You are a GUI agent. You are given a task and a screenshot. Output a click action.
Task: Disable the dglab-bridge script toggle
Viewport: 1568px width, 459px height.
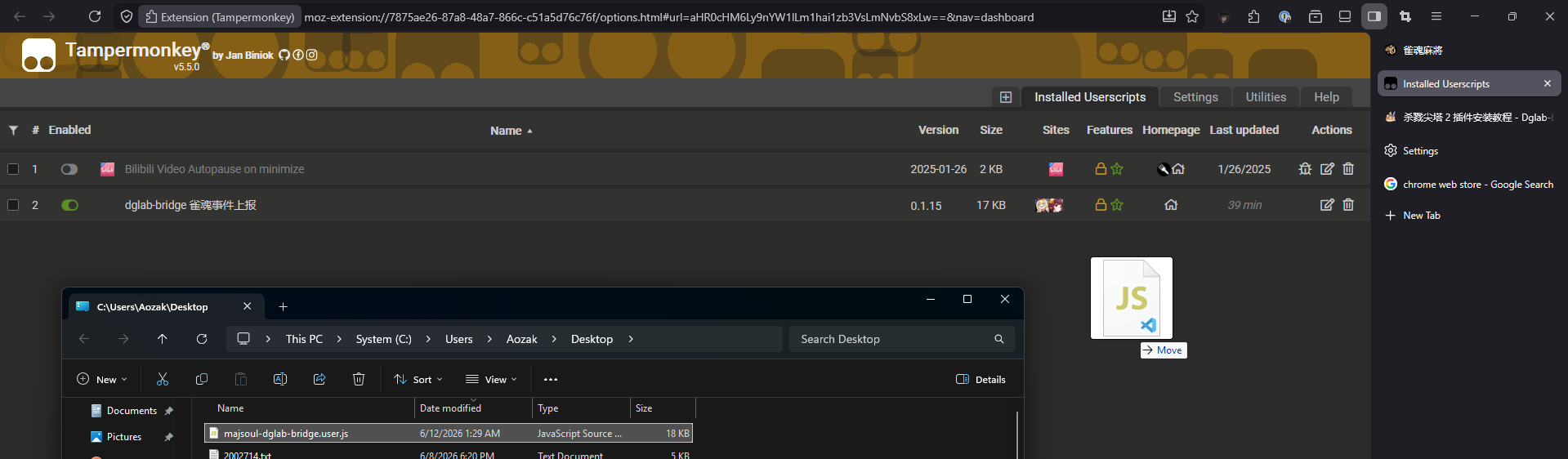coord(69,205)
